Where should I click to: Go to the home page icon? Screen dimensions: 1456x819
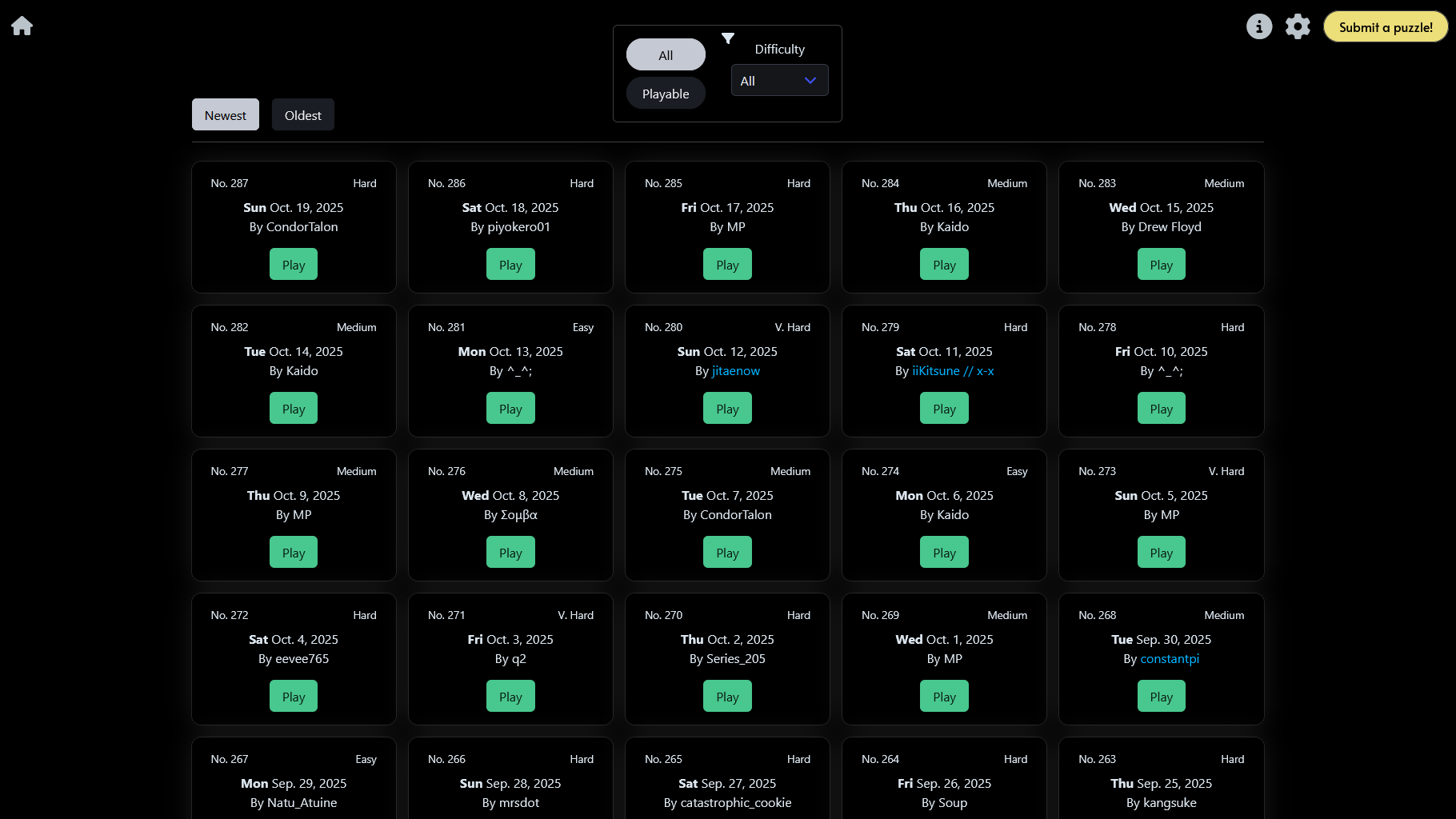[22, 26]
